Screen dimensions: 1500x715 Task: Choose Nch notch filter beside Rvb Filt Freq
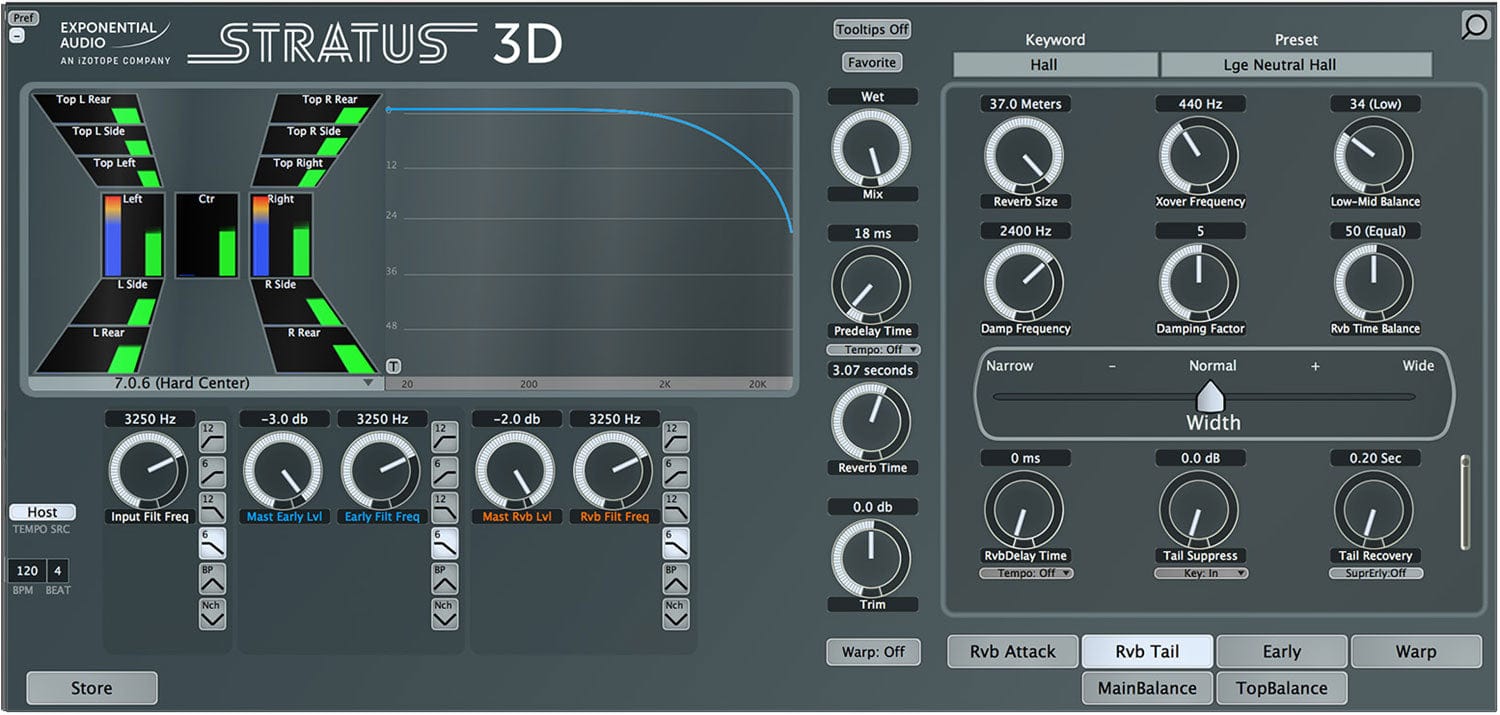tap(677, 613)
